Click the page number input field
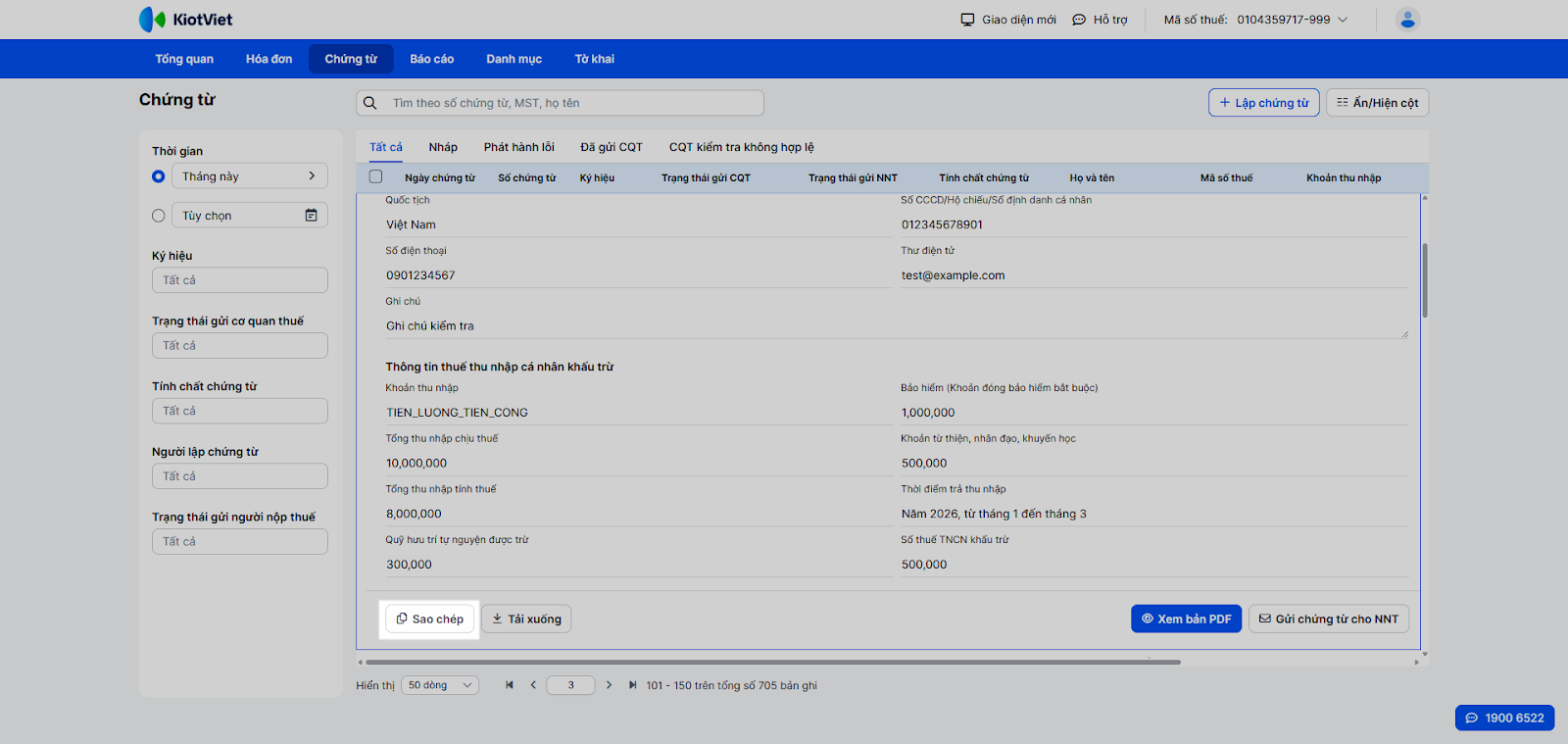This screenshot has height=744, width=1568. [570, 685]
